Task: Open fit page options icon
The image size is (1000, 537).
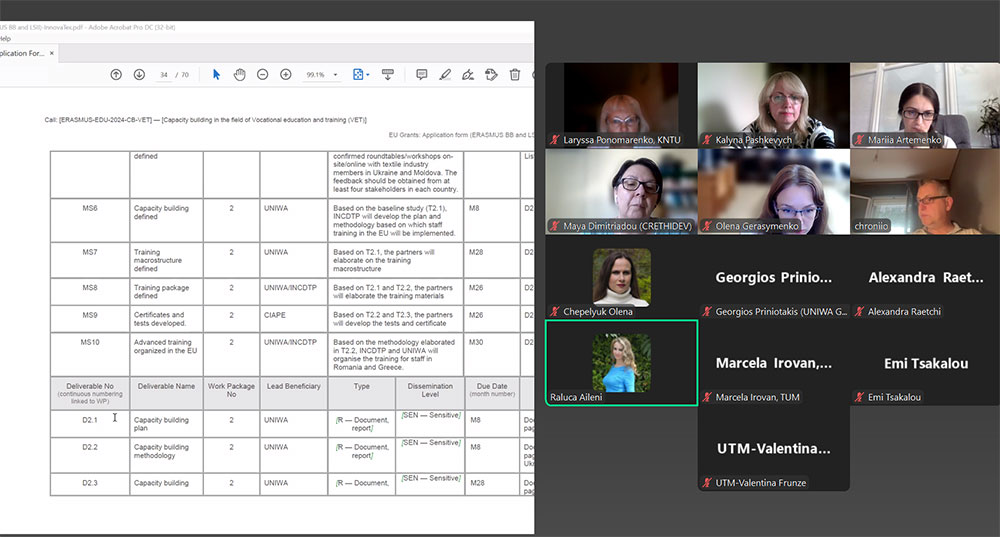Action: (x=358, y=75)
